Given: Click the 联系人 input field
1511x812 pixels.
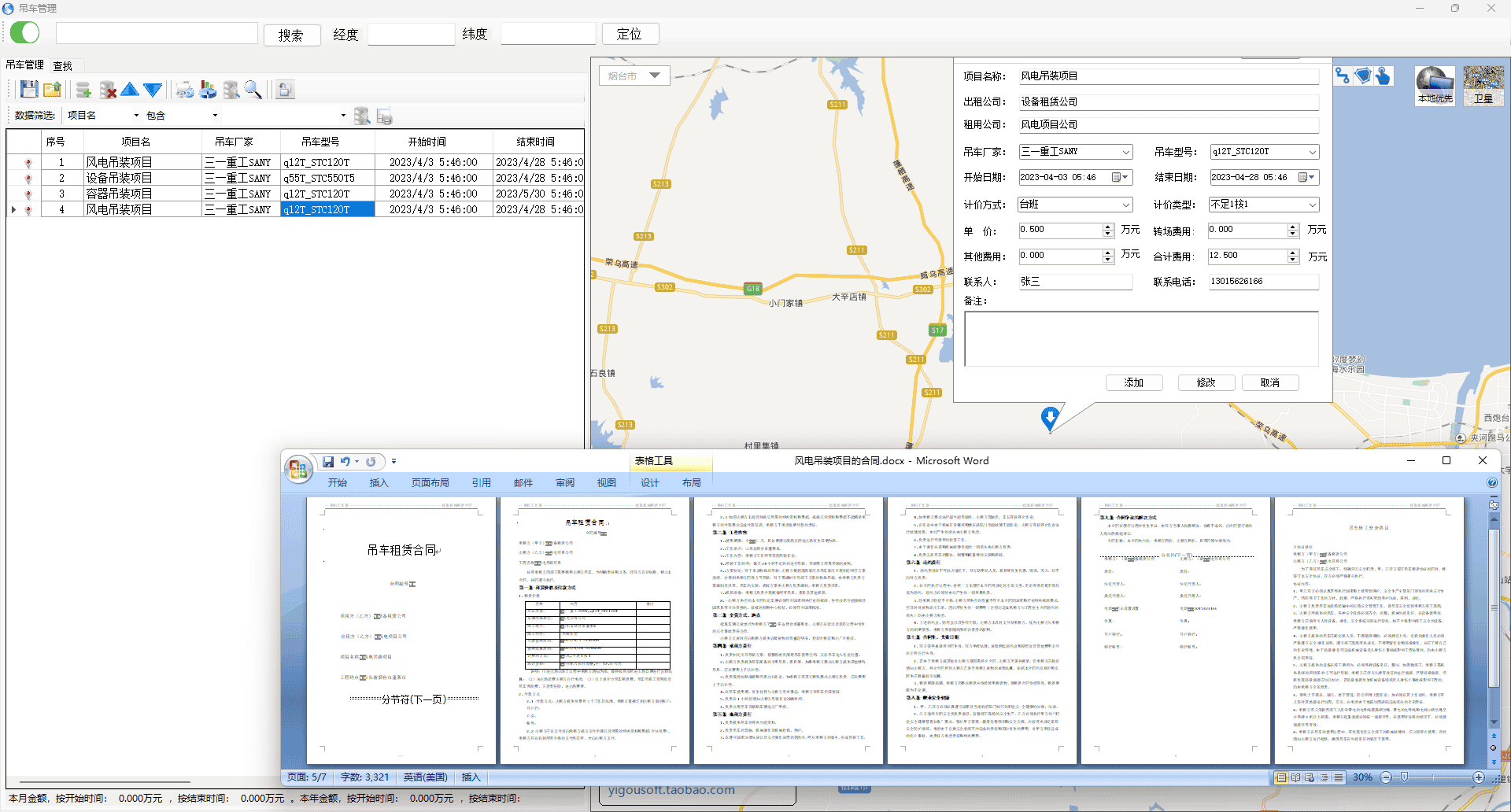Looking at the screenshot, I should click(1074, 282).
